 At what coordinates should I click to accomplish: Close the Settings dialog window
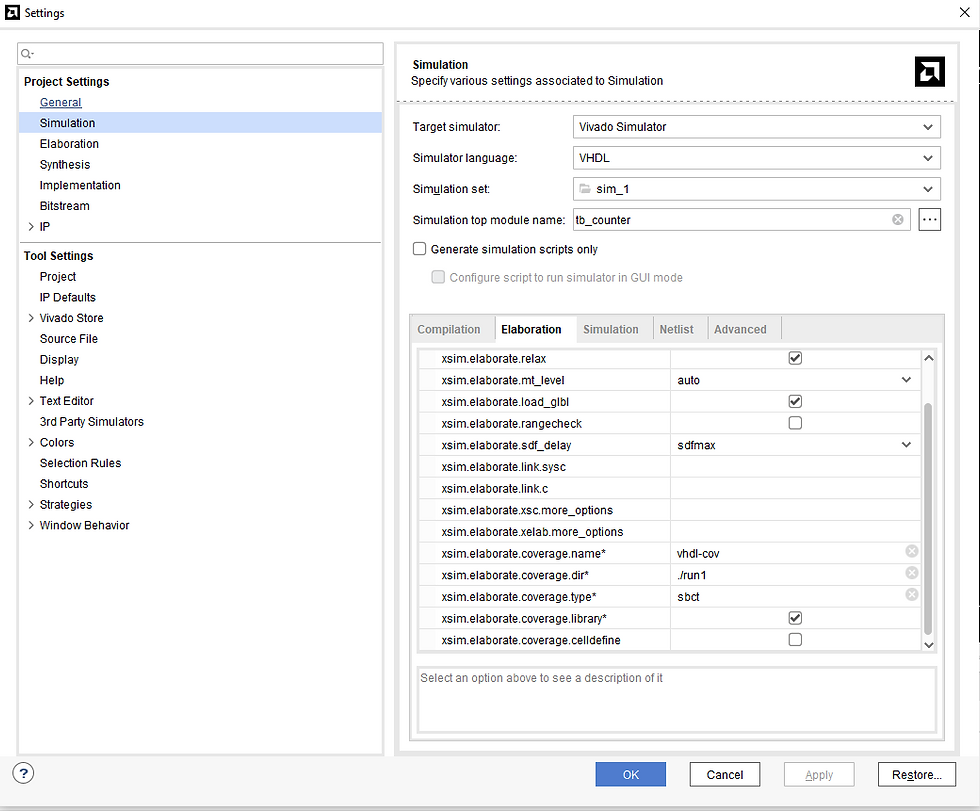964,12
